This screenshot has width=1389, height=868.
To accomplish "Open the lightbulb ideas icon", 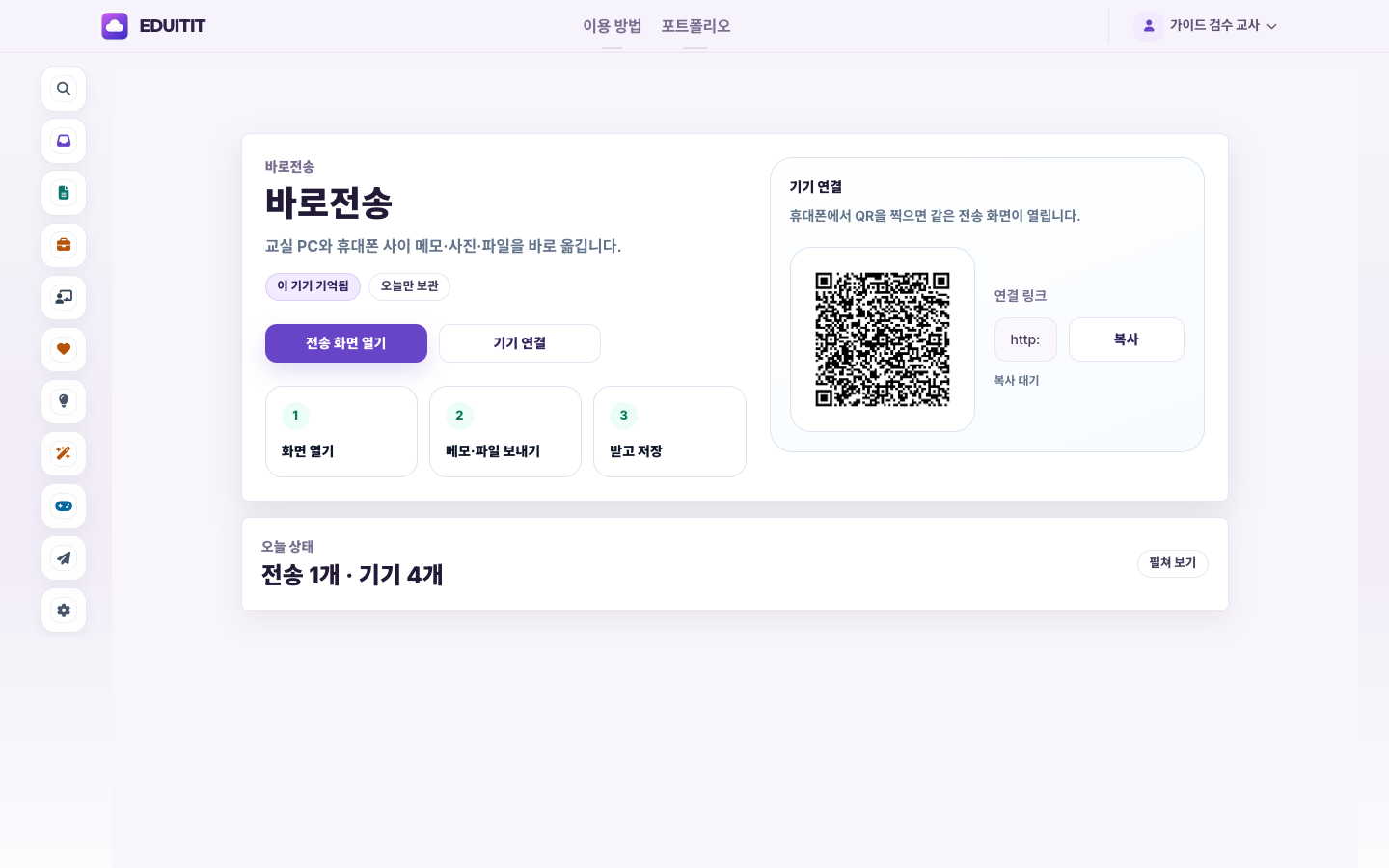I will [64, 401].
